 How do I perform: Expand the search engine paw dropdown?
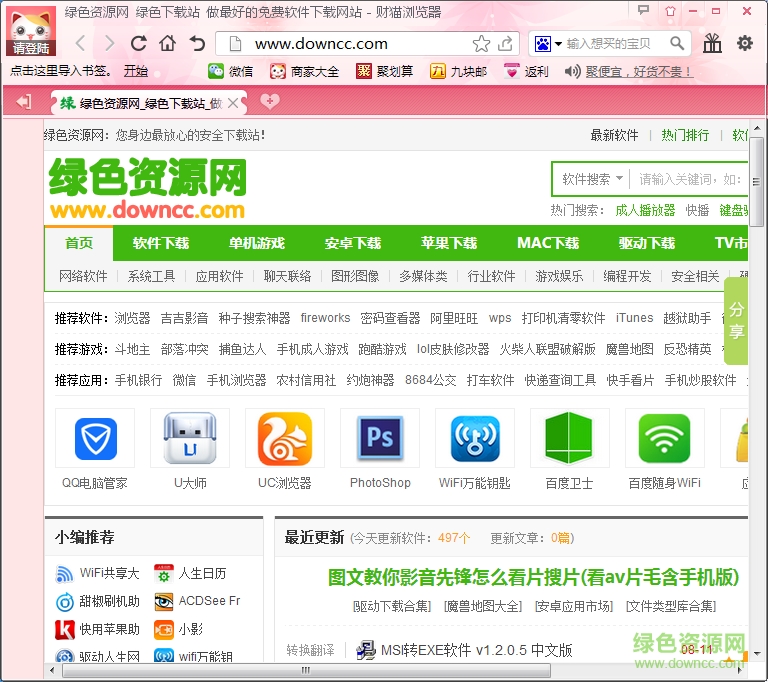pyautogui.click(x=548, y=44)
